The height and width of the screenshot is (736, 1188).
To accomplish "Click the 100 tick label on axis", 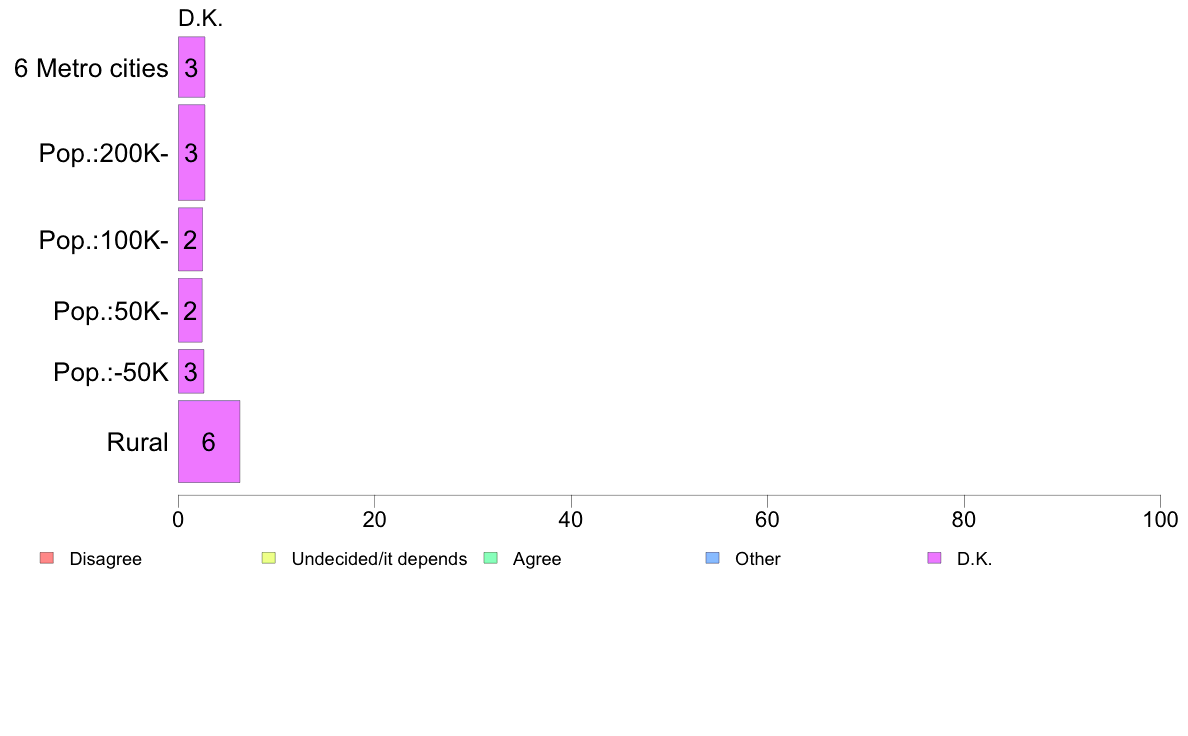I will 1160,519.
